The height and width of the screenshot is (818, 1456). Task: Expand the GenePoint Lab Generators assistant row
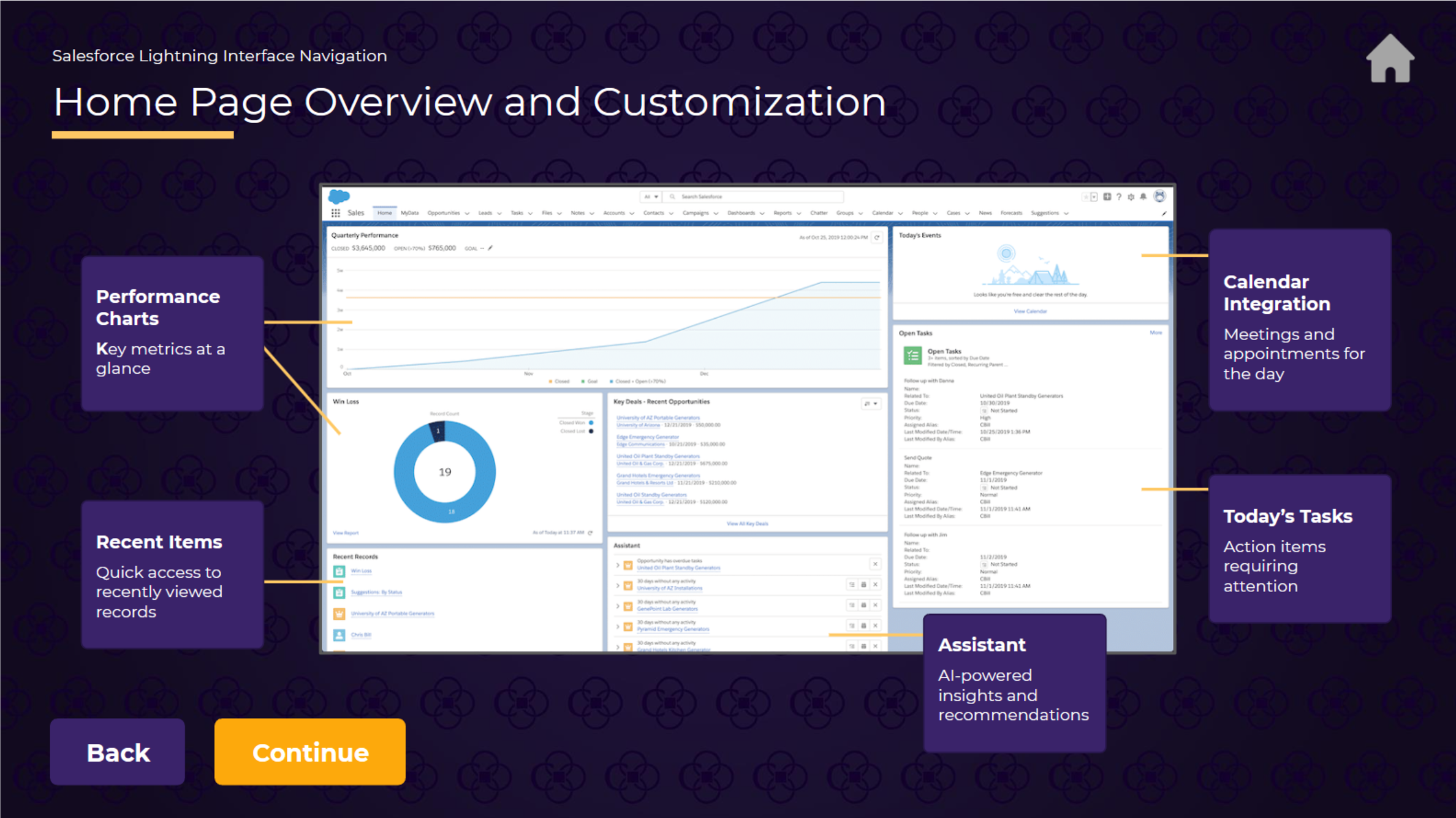point(618,606)
